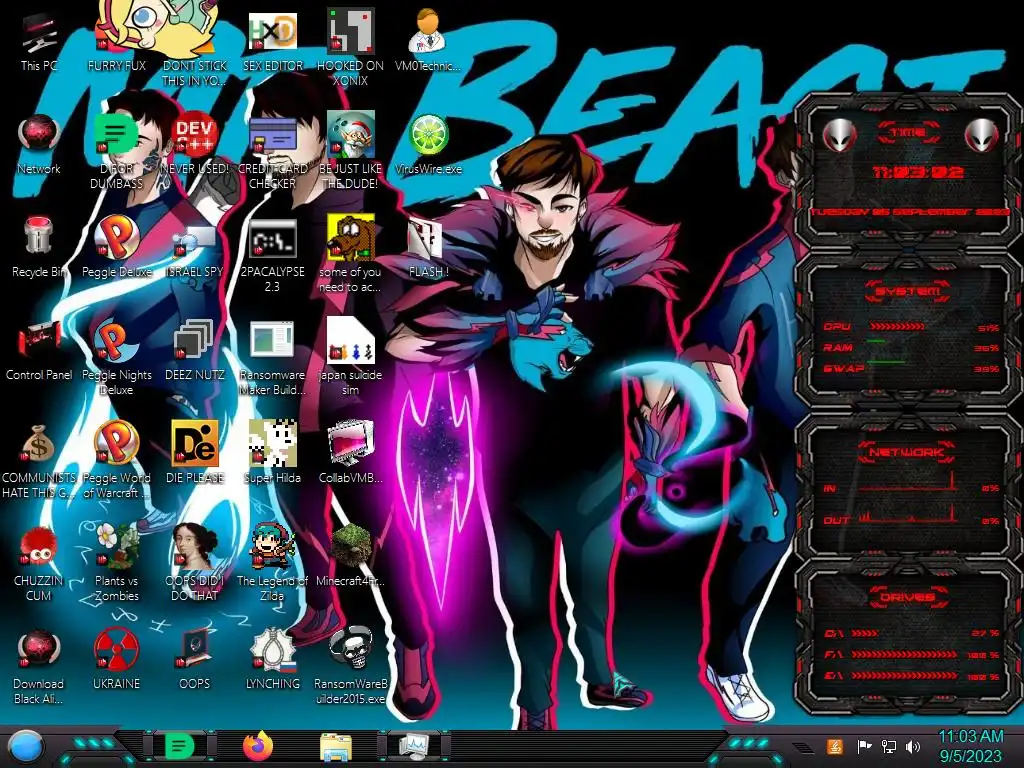
Task: Select the CollabVMB... monitor icon
Action: (350, 453)
